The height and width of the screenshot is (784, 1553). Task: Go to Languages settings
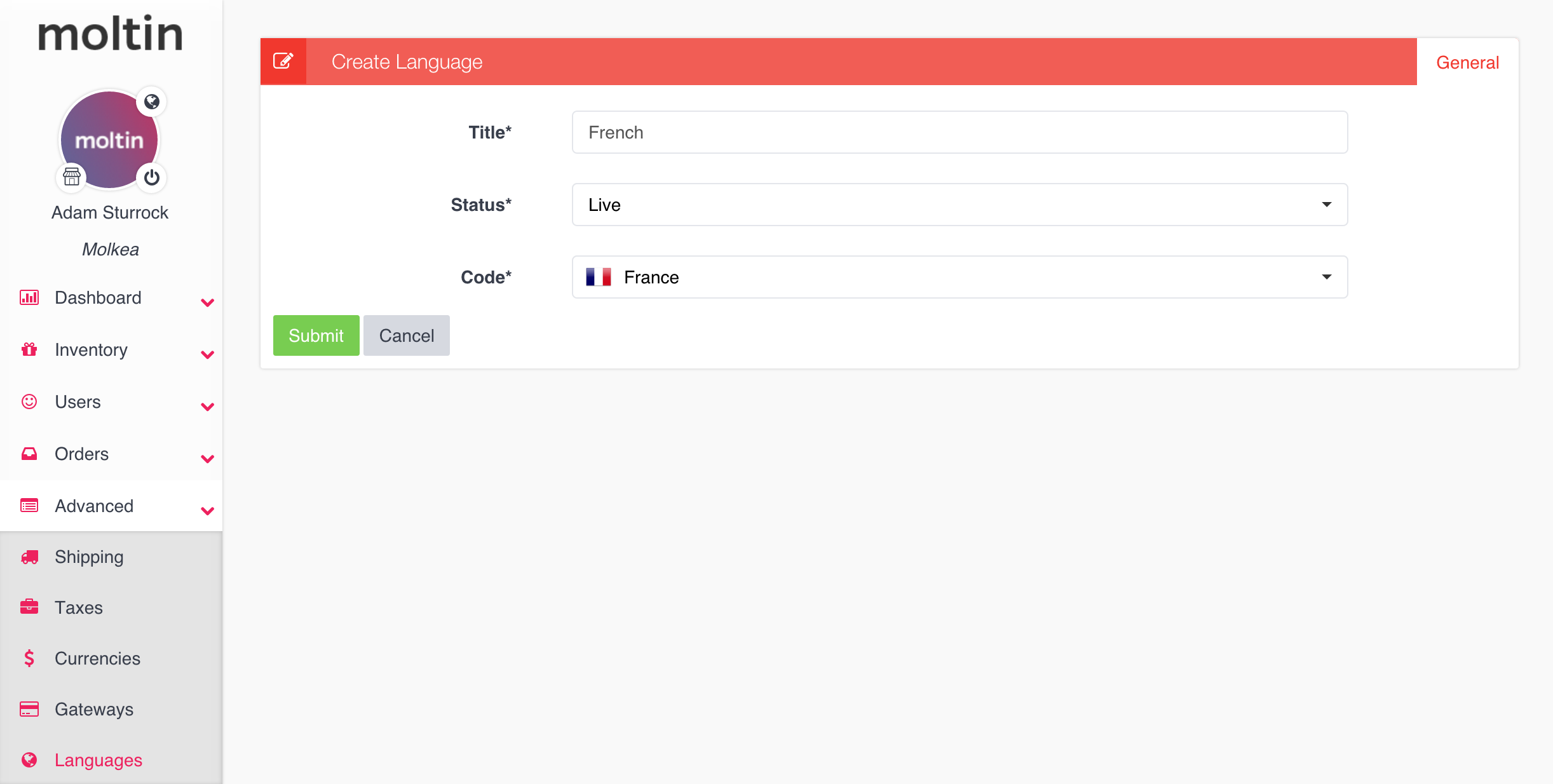[111, 760]
